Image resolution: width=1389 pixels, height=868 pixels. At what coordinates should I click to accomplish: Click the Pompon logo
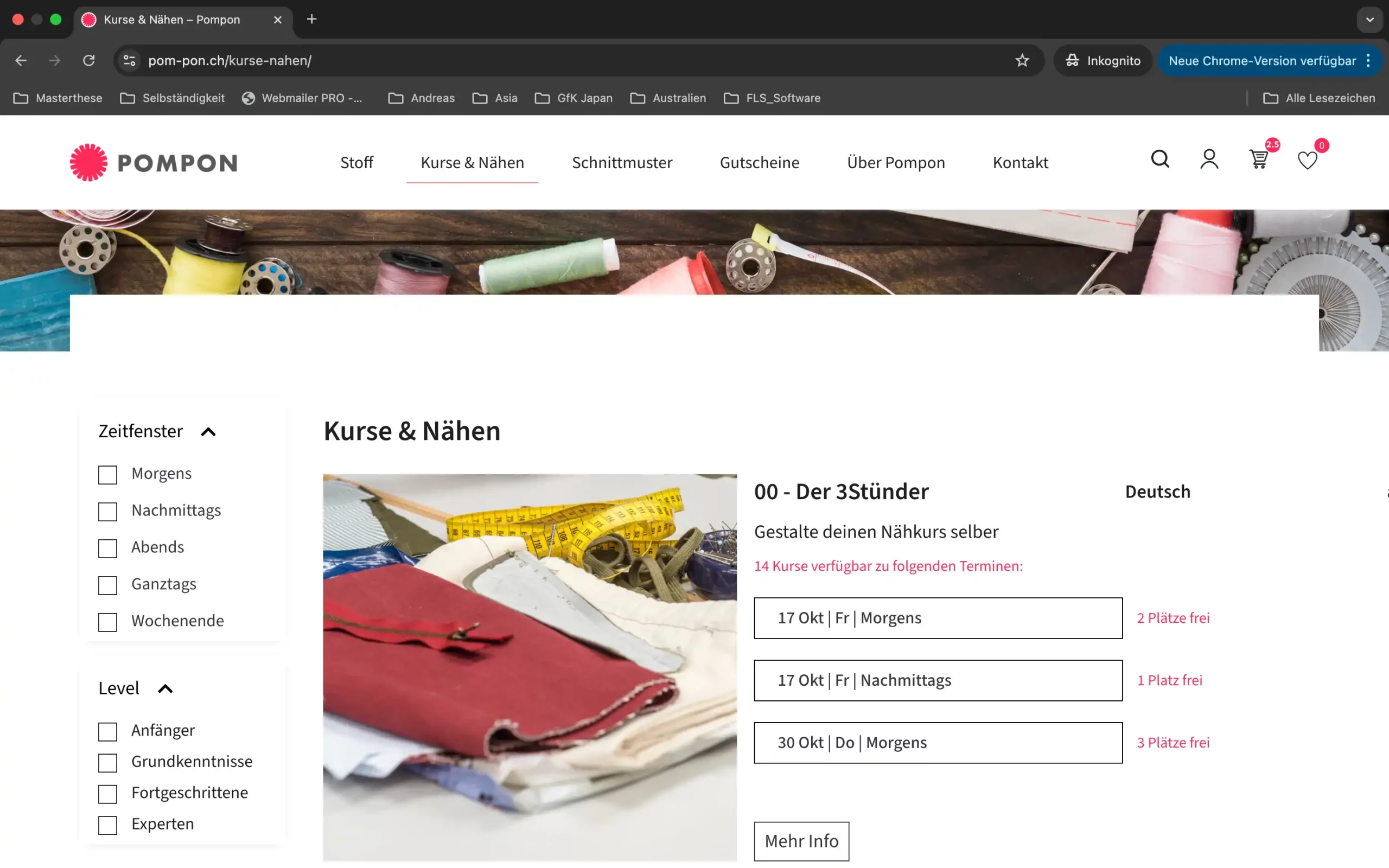(x=154, y=162)
